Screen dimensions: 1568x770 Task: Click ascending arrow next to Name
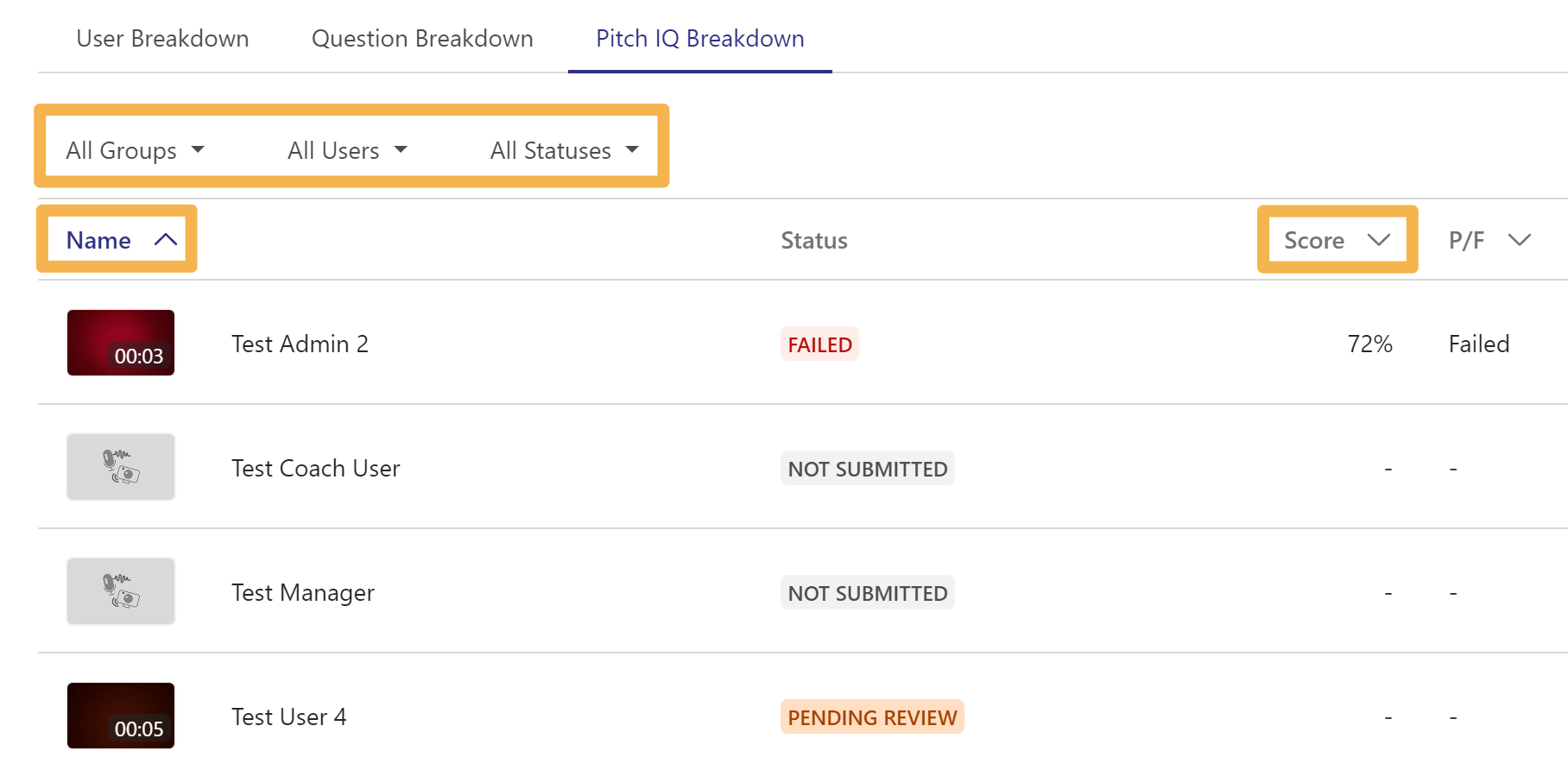pyautogui.click(x=166, y=240)
